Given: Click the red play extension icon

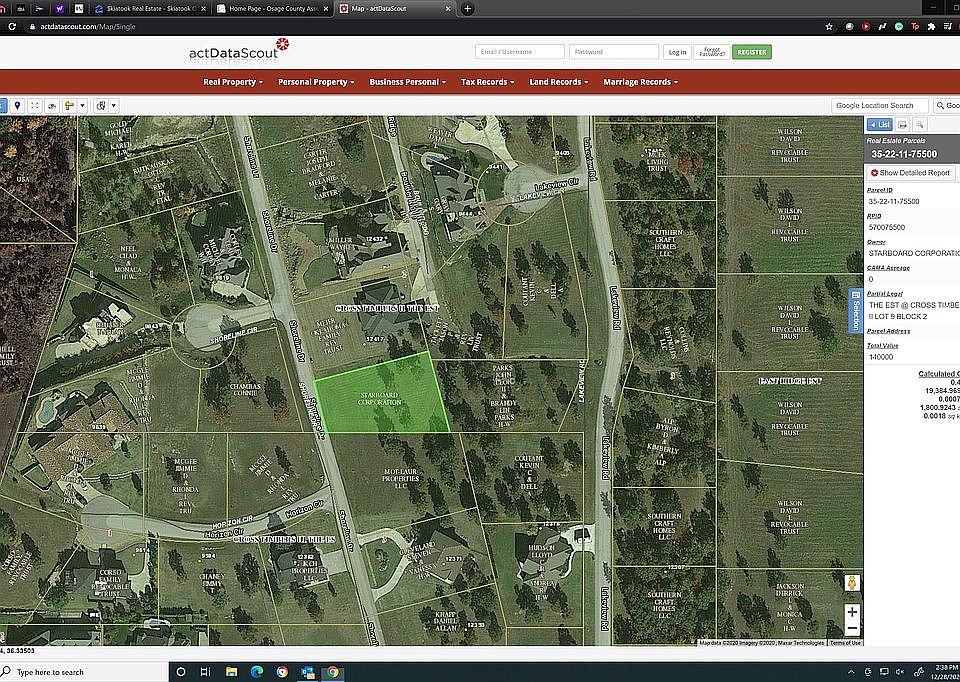Looking at the screenshot, I should [866, 26].
